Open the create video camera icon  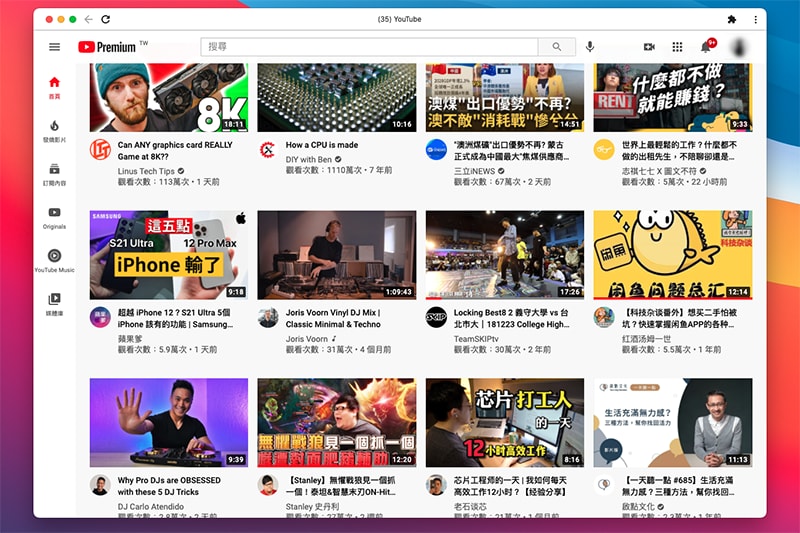pos(649,47)
